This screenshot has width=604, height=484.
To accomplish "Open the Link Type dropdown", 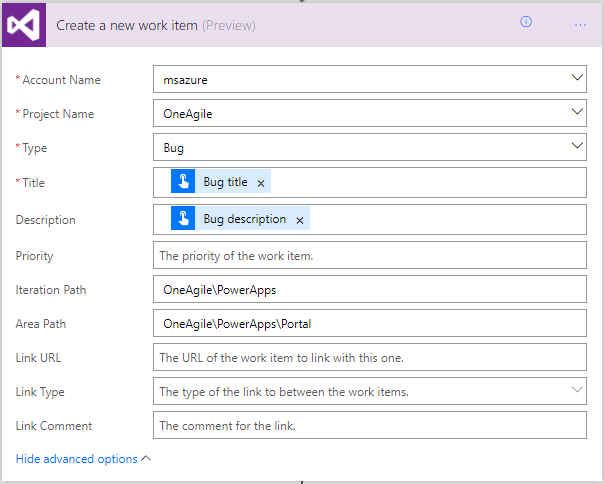I will click(577, 390).
